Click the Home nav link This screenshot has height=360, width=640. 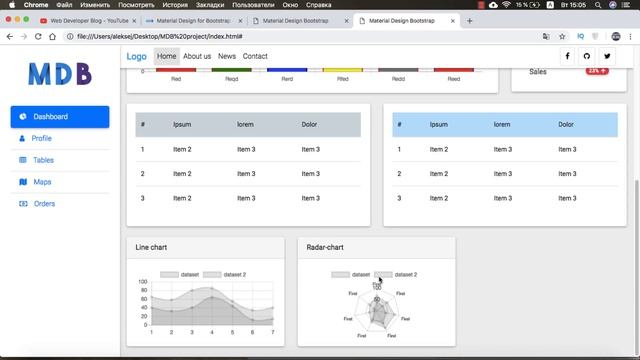click(x=167, y=56)
